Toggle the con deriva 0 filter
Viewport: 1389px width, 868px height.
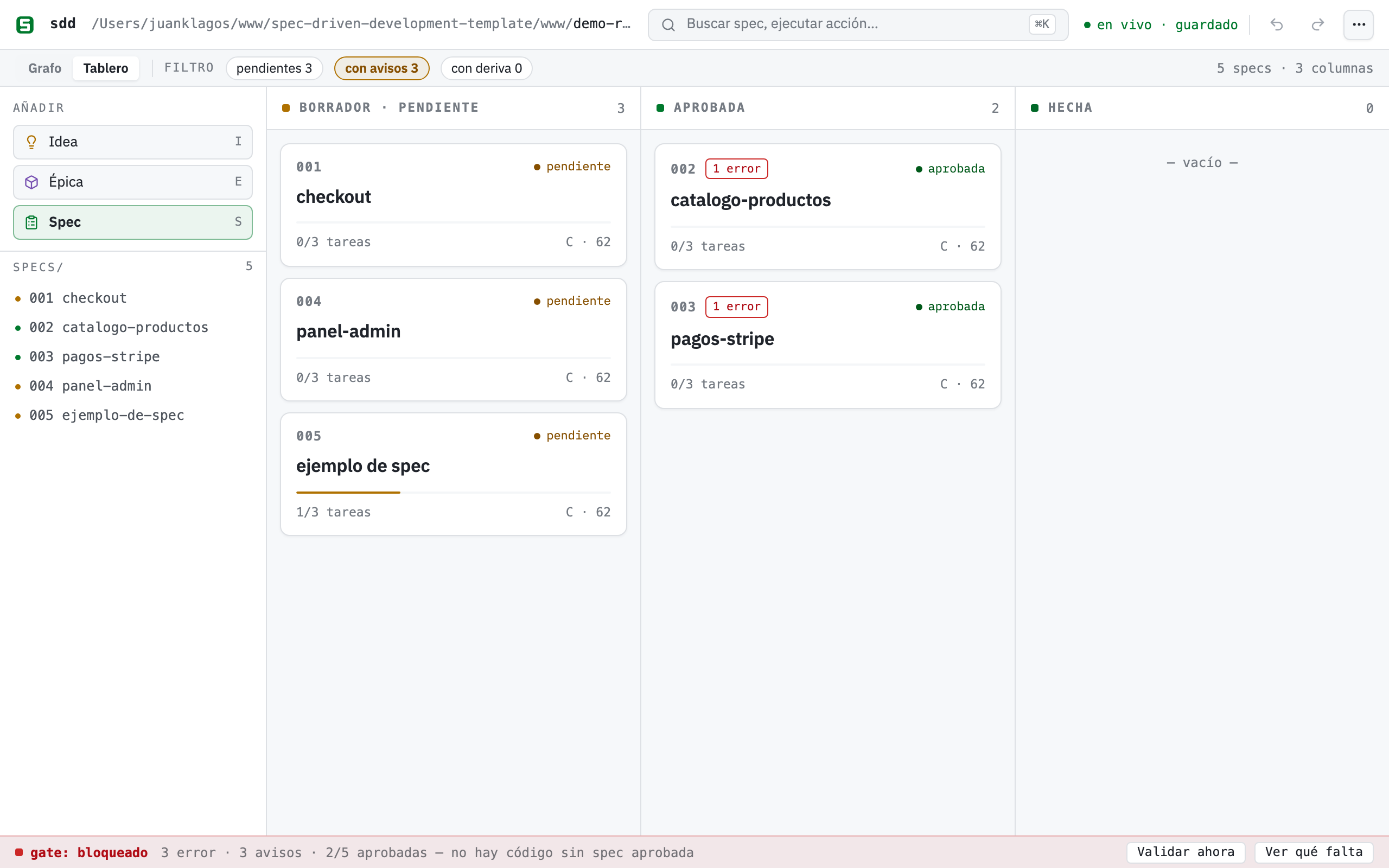486,68
